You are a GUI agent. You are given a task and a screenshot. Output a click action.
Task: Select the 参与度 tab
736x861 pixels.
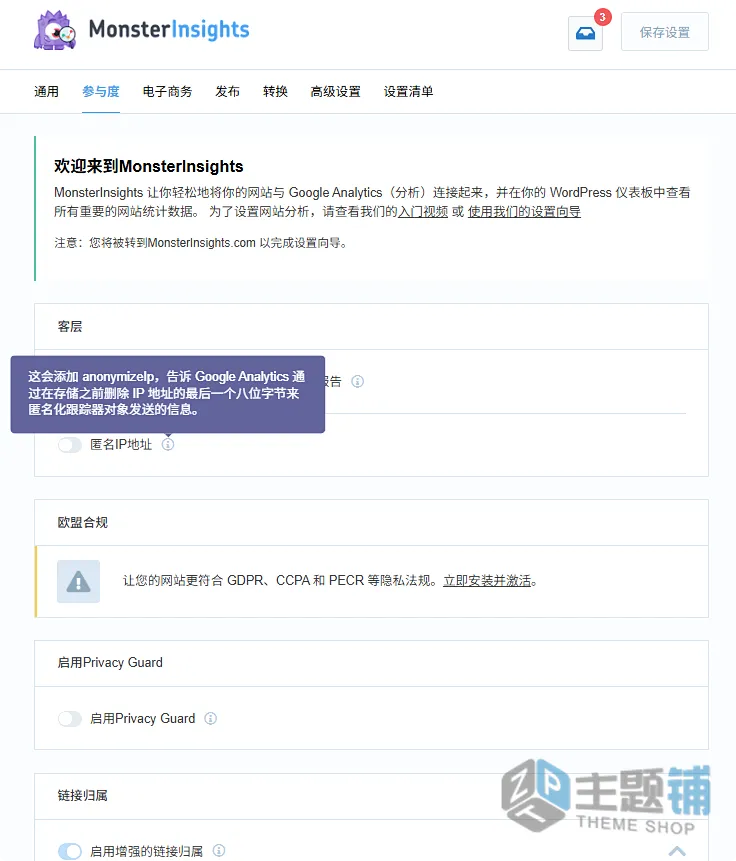[101, 92]
